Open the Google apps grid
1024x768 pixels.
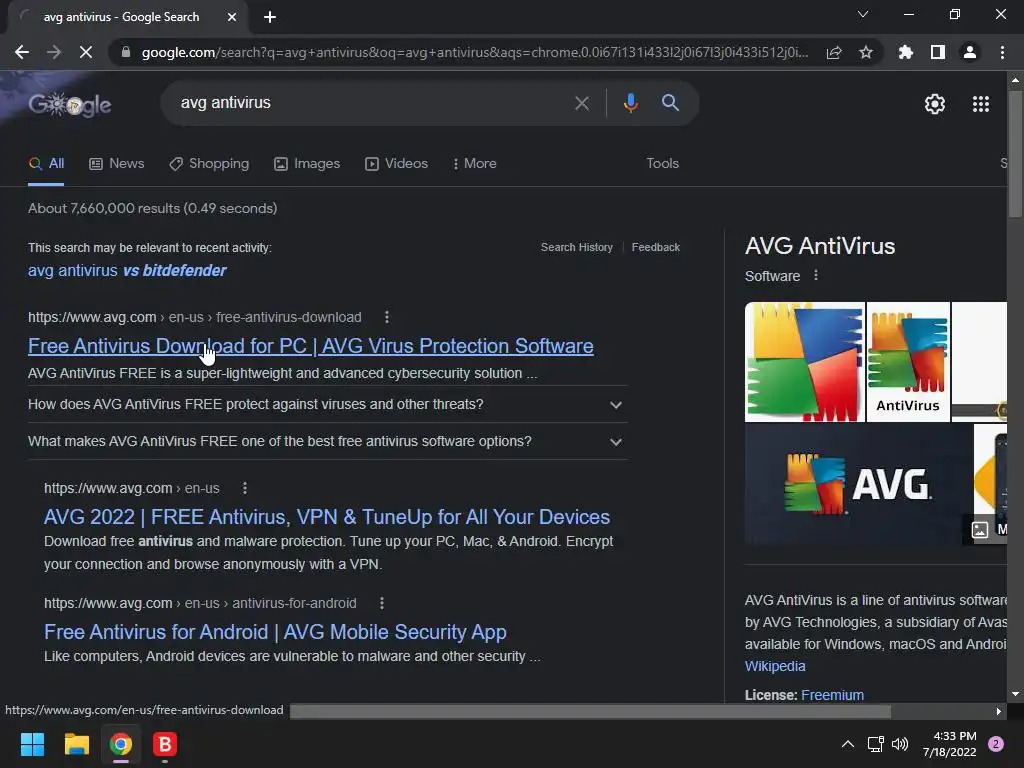pyautogui.click(x=980, y=104)
